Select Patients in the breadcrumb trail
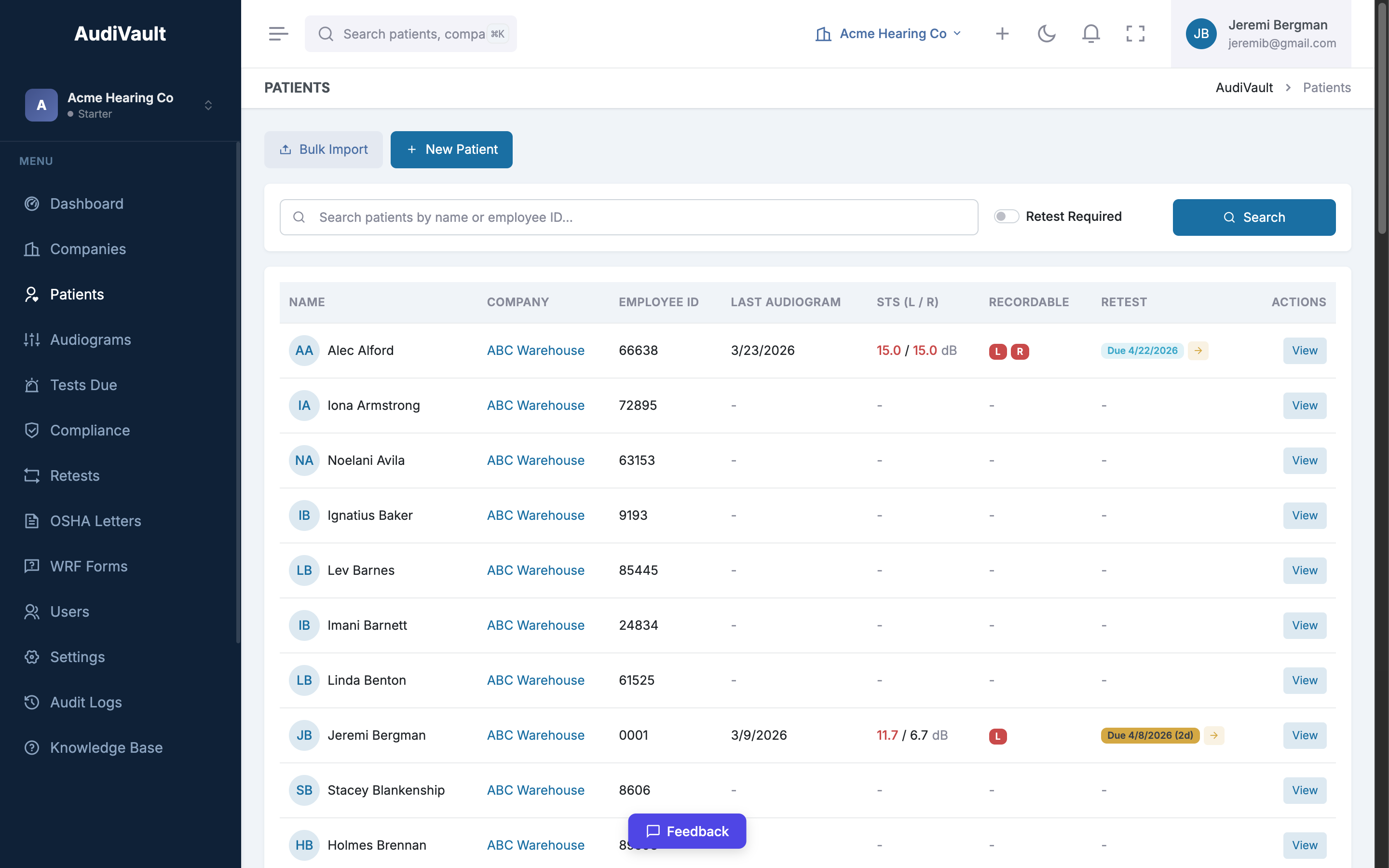 (1326, 87)
